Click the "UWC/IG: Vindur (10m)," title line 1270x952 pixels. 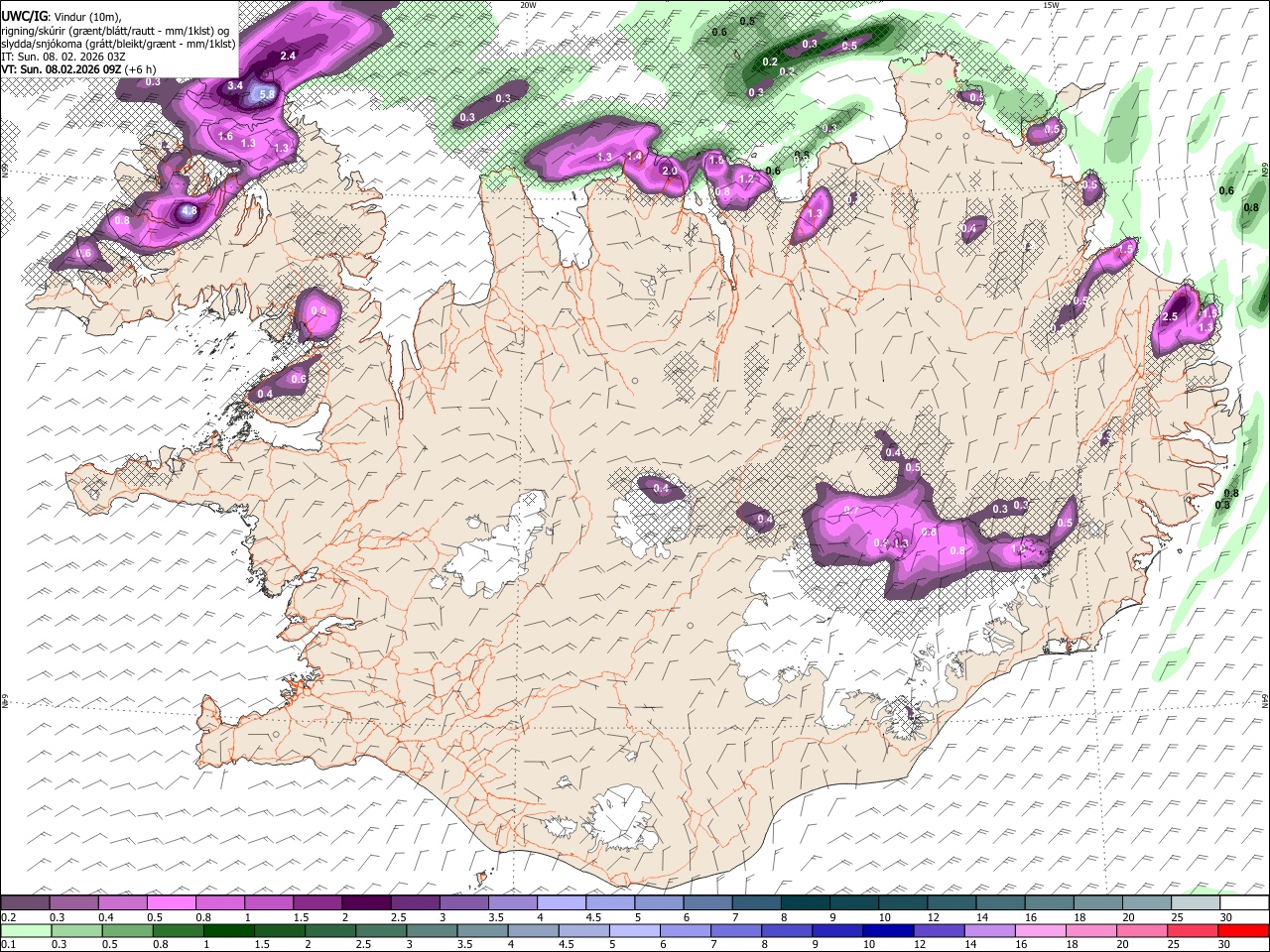click(x=62, y=16)
